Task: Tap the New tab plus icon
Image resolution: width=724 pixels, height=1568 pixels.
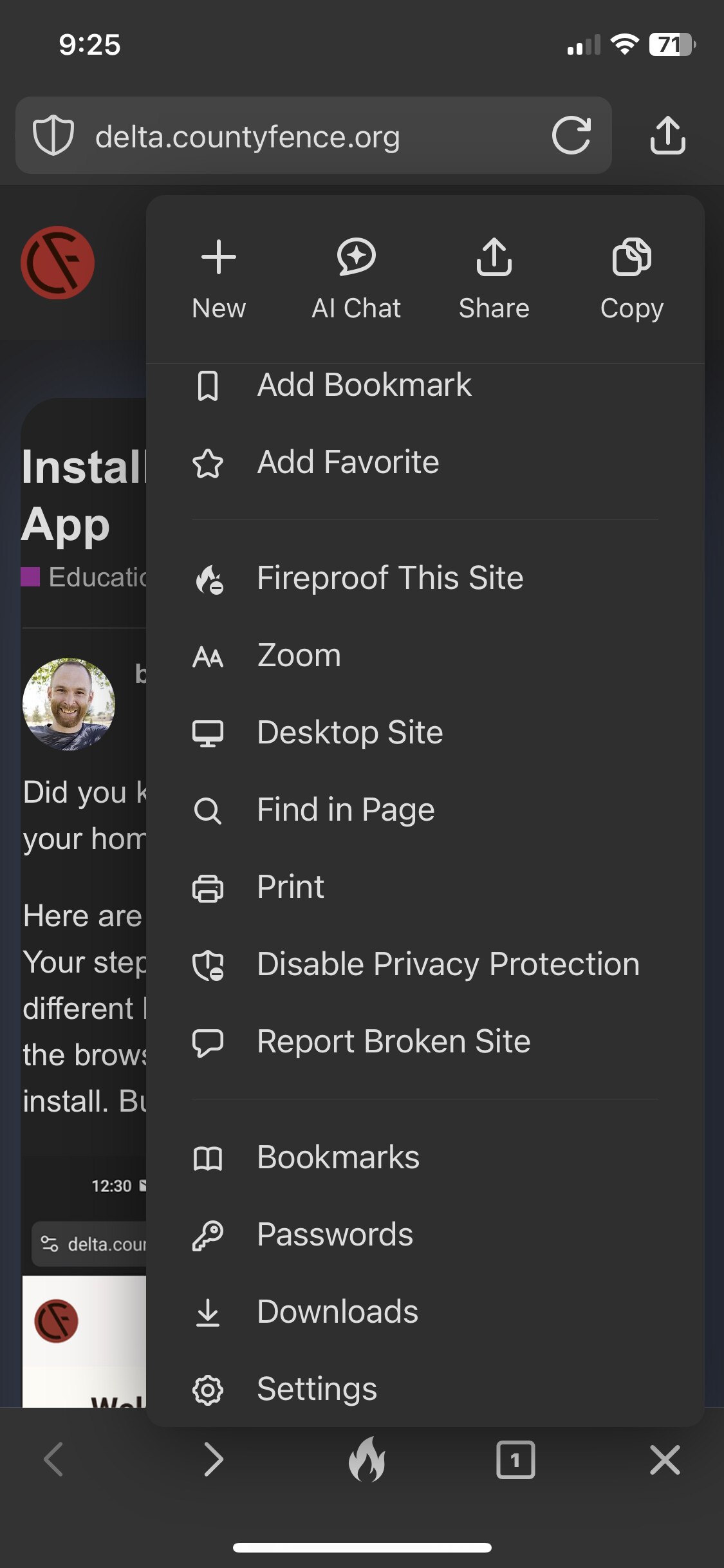Action: click(x=219, y=257)
